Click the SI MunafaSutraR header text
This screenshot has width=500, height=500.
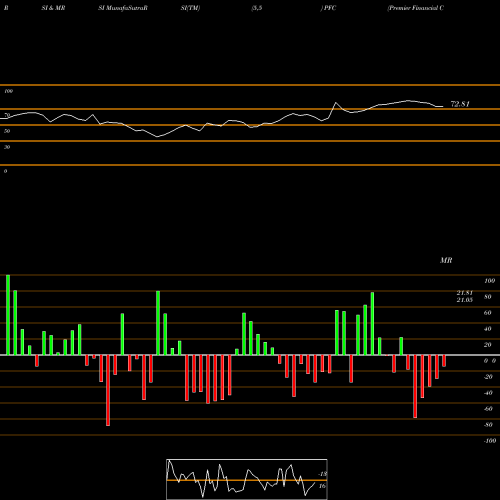click(x=123, y=8)
